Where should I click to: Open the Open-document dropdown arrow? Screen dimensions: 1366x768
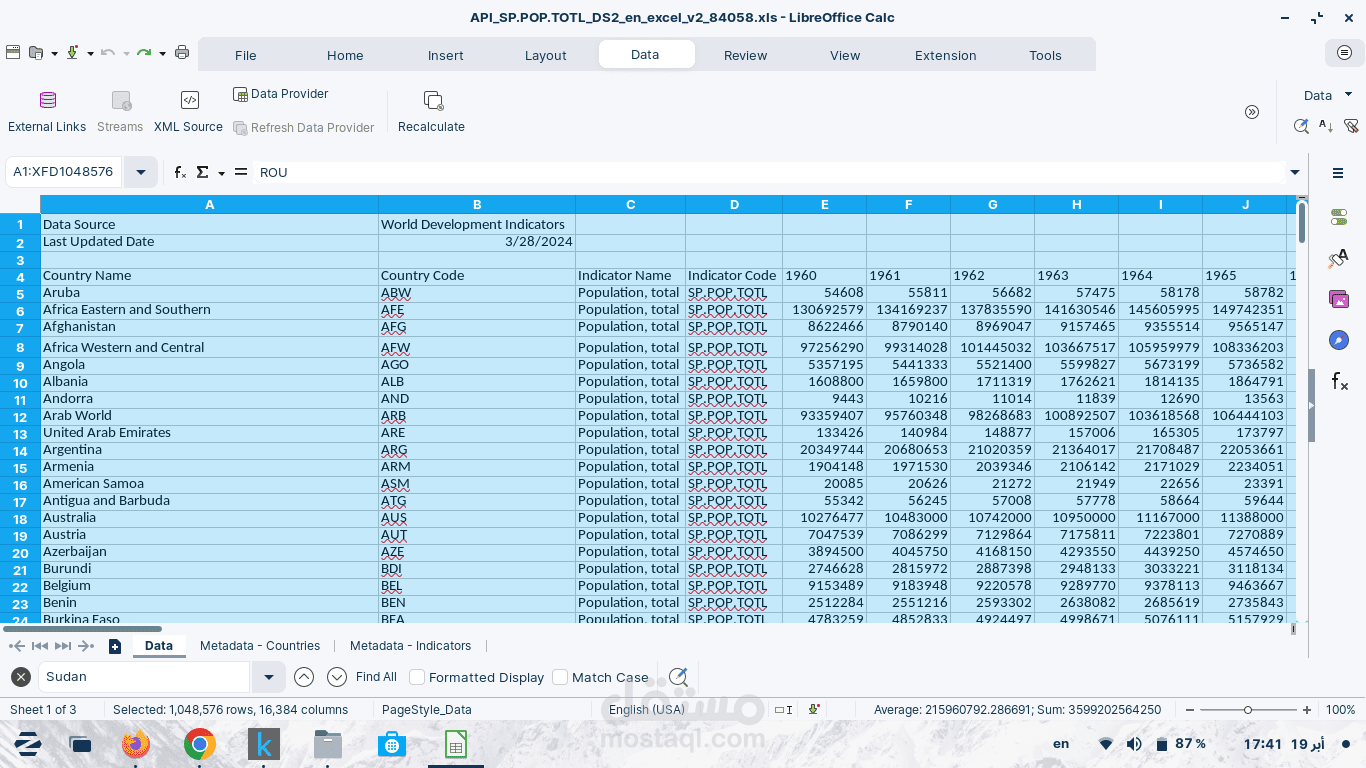54,54
